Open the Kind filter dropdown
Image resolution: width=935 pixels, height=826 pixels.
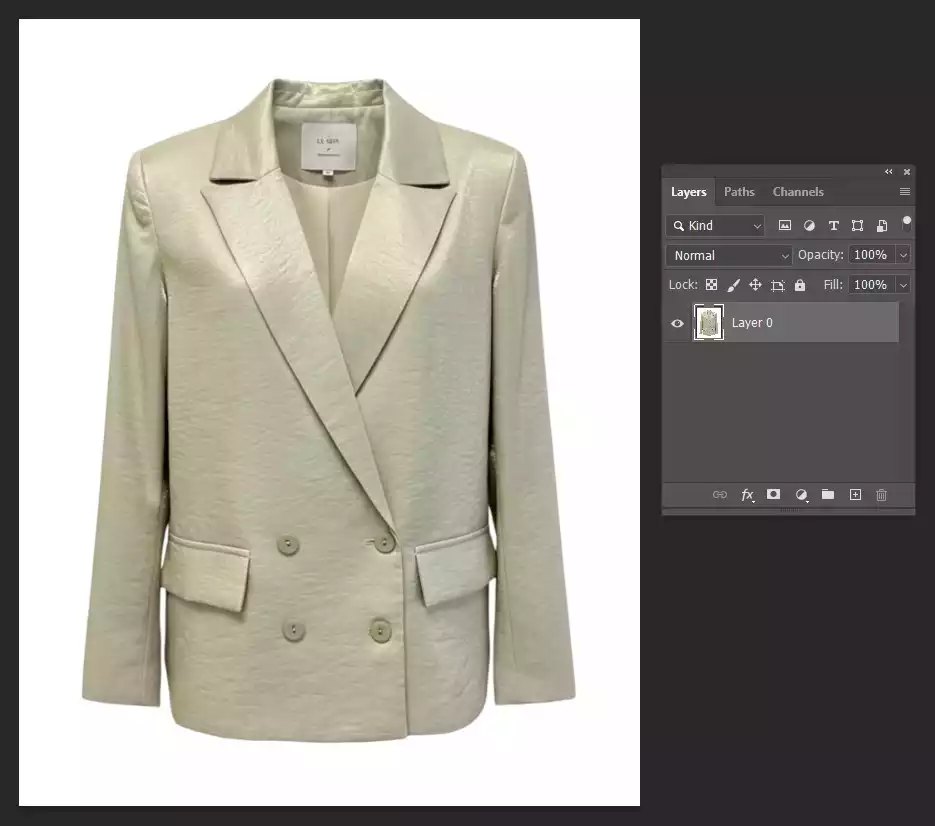[x=715, y=225]
